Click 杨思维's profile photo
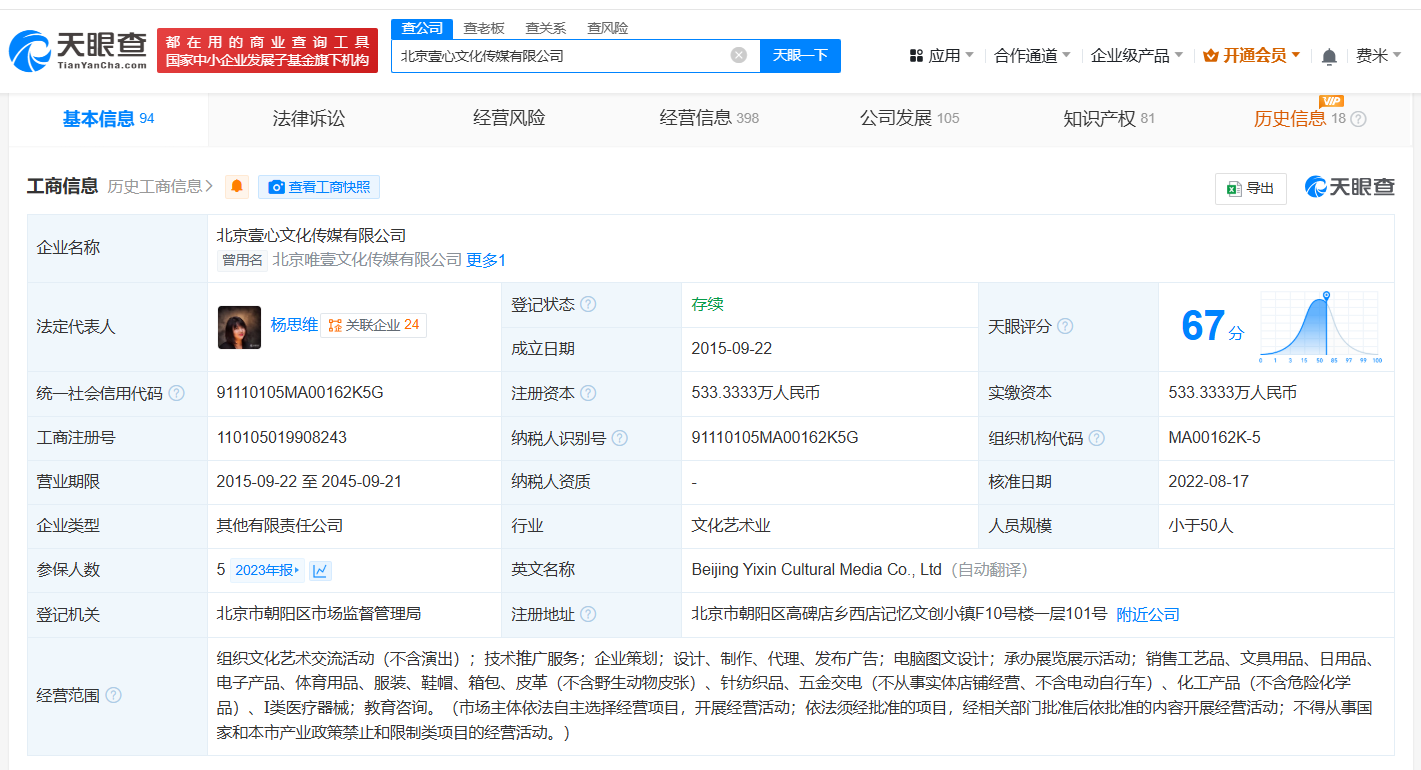Screen dimensions: 1421x770 [x=239, y=327]
